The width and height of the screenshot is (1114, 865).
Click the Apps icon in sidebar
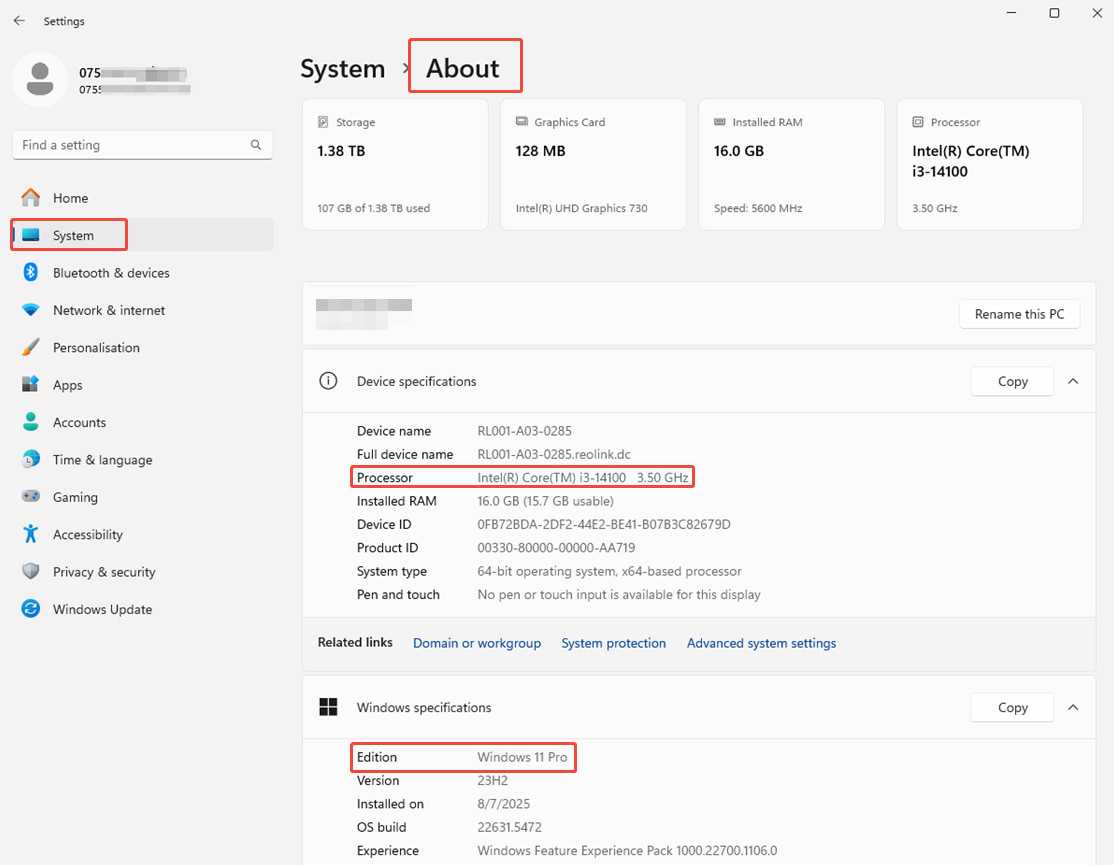point(31,384)
